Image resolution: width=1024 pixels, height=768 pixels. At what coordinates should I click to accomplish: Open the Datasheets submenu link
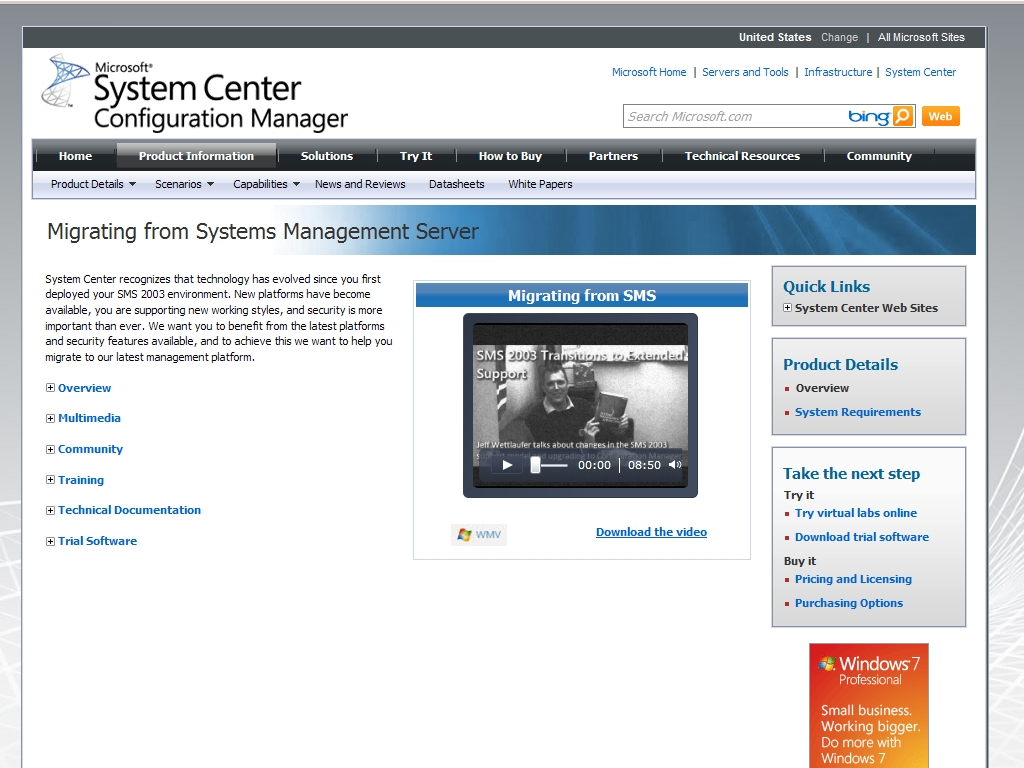[456, 184]
